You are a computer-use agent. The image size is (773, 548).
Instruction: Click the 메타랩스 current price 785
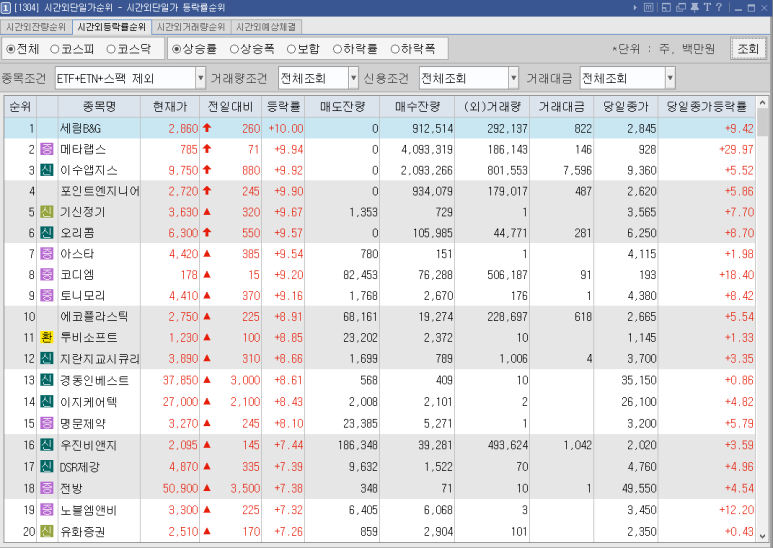[189, 149]
